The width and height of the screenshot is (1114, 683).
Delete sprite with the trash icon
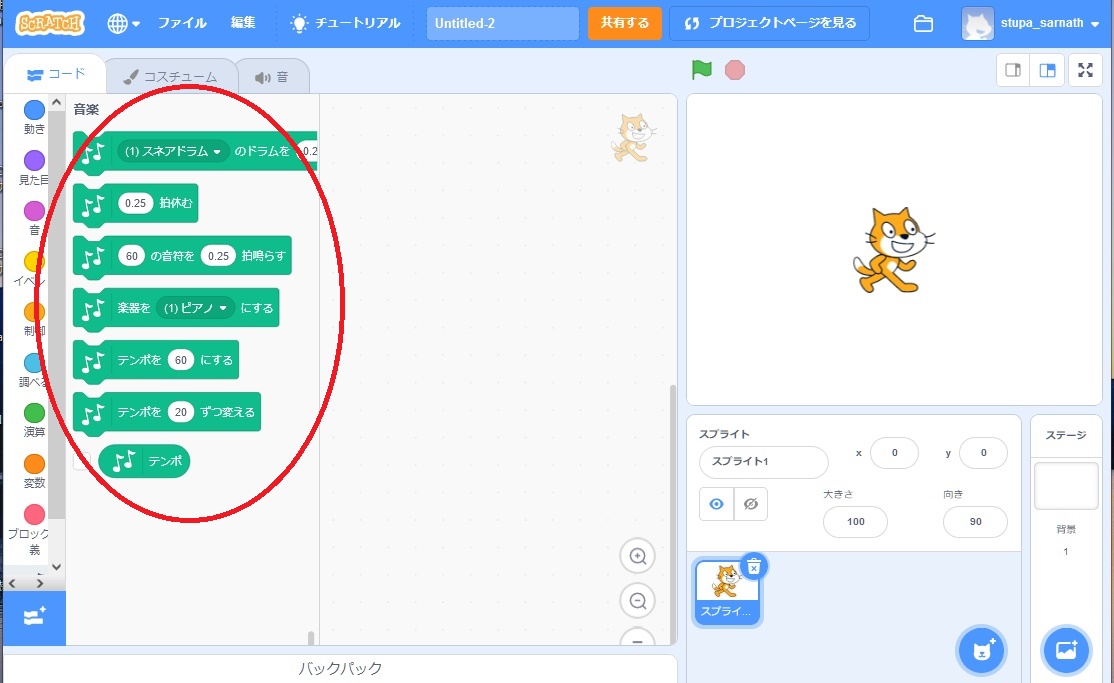coord(754,567)
